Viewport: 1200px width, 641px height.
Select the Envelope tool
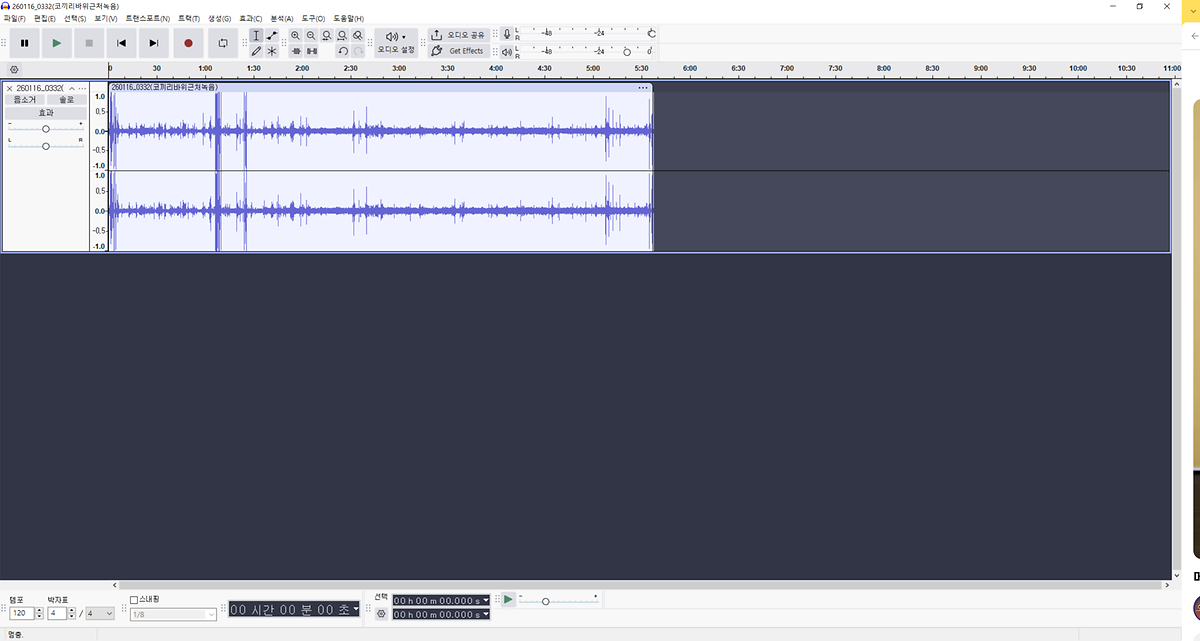coord(272,36)
